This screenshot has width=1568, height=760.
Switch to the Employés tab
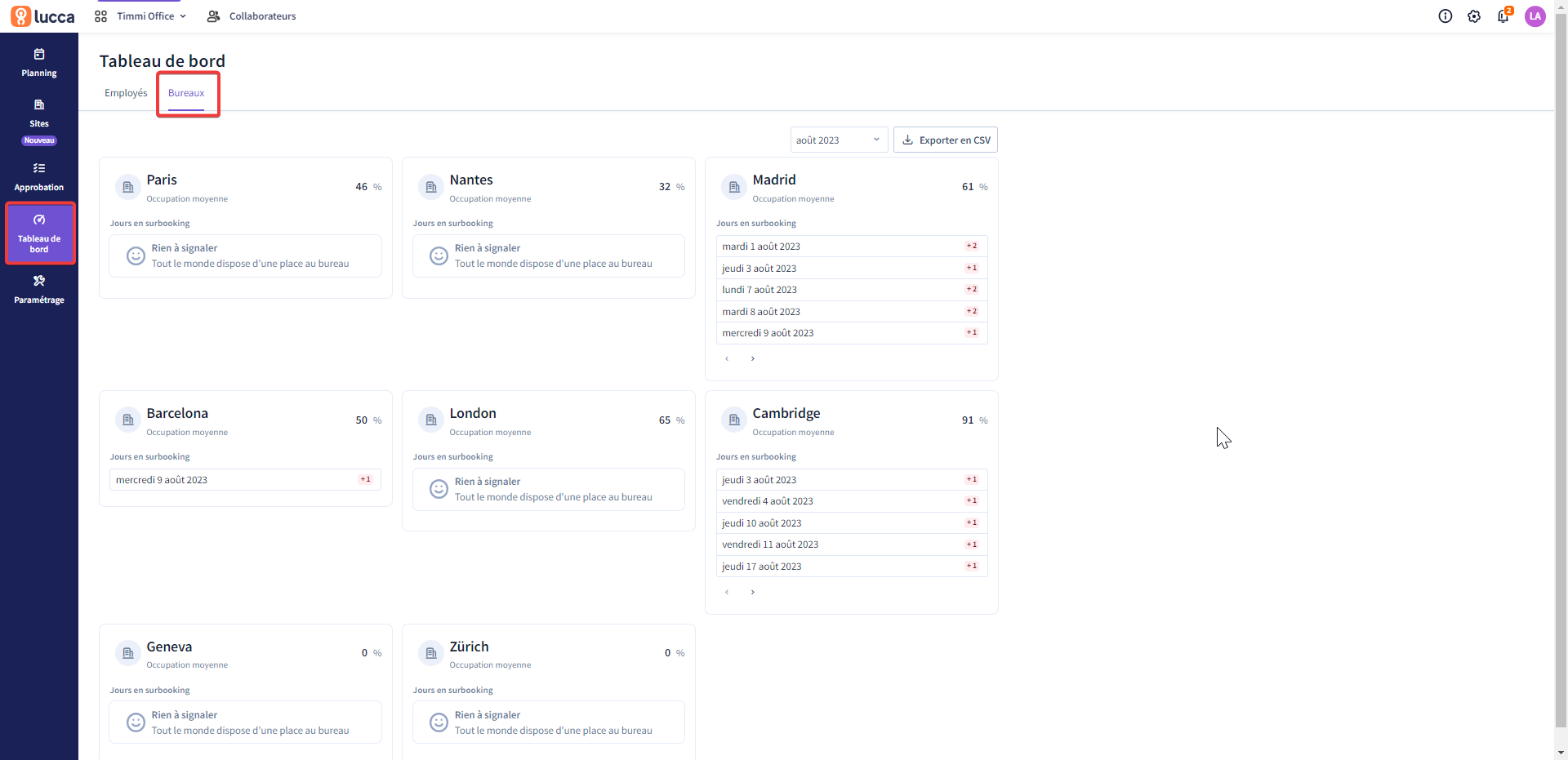pos(126,93)
